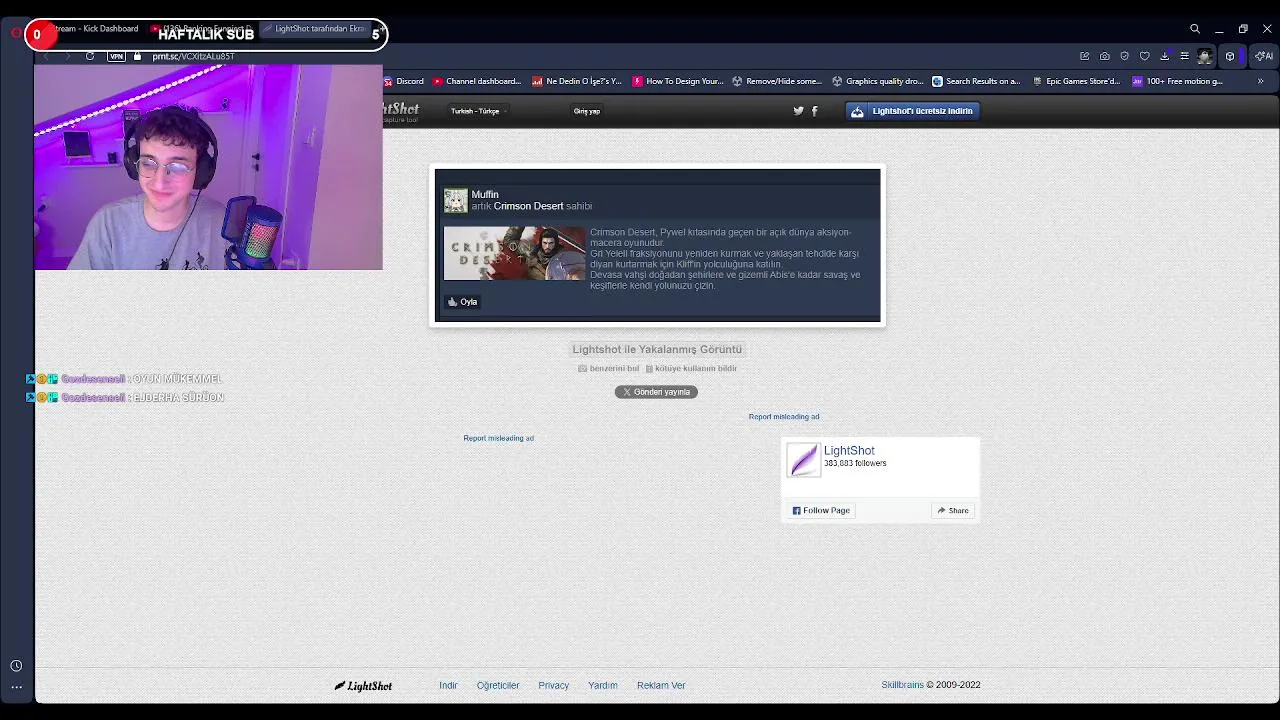Click the Facebook Follow Page button
This screenshot has width=1280, height=720.
click(x=821, y=511)
